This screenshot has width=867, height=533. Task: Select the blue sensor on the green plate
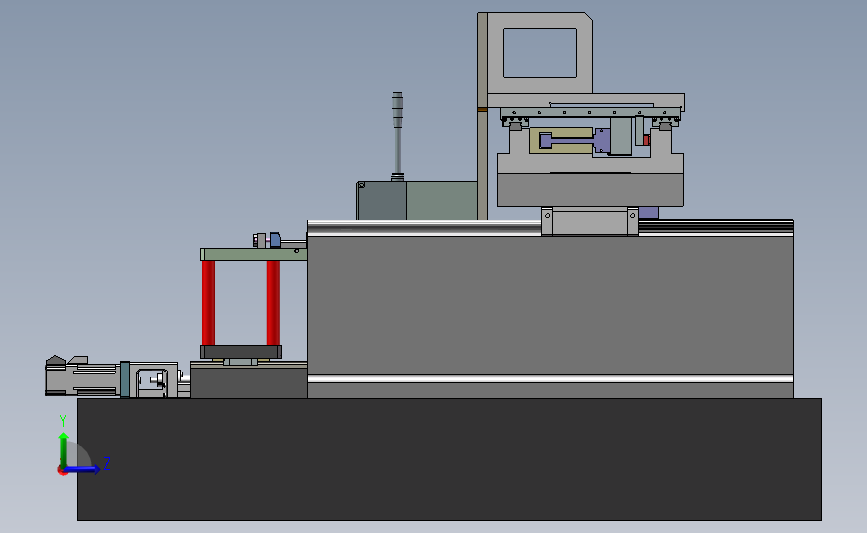click(x=275, y=240)
